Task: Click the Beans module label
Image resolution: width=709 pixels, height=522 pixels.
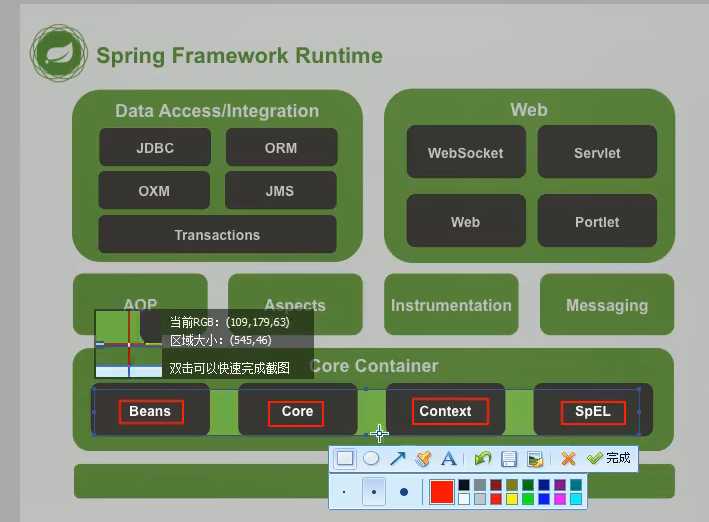Action: click(x=151, y=411)
